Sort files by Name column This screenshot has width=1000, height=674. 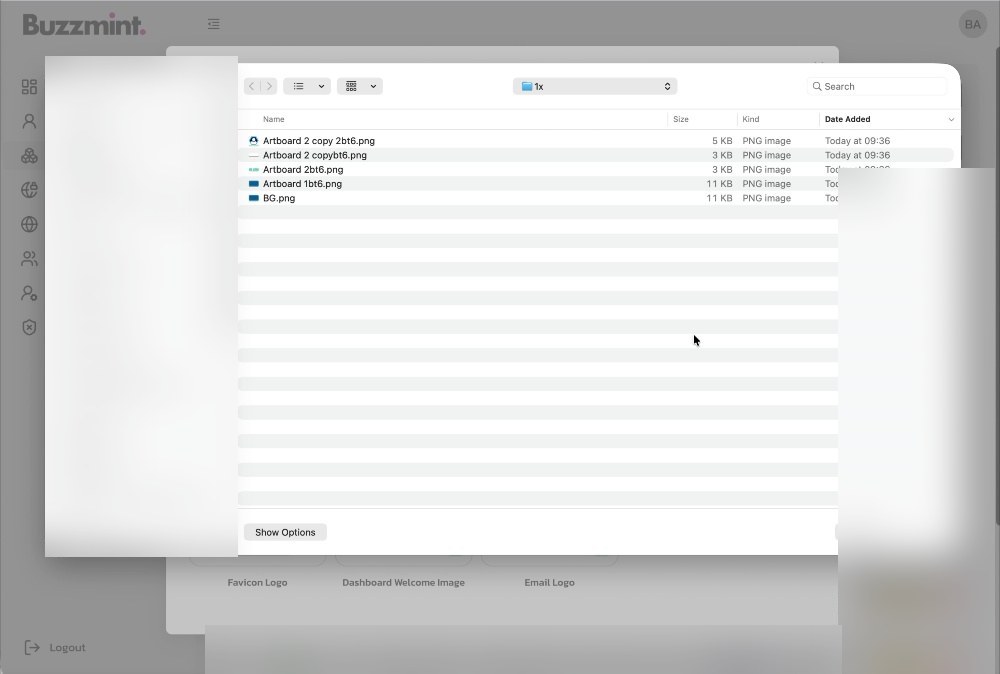tap(274, 119)
